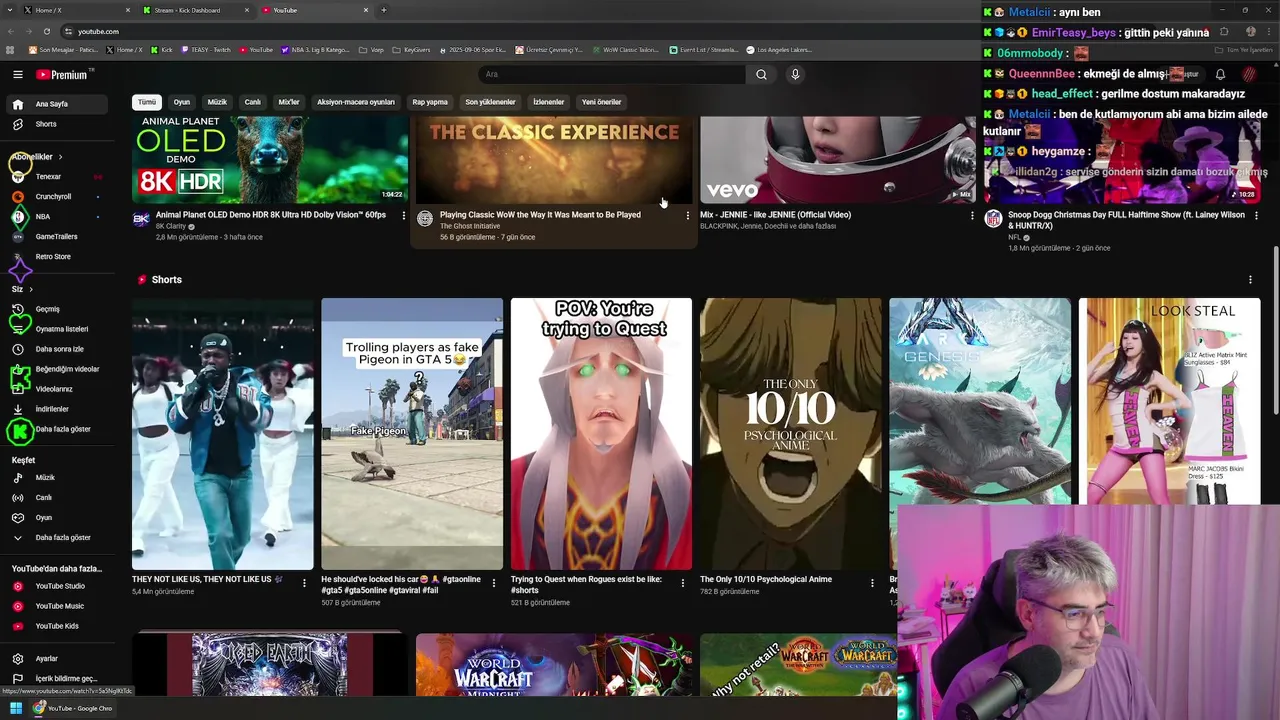Viewport: 1280px width, 720px height.
Task: Select the Rap yapma filter chip
Action: point(430,102)
